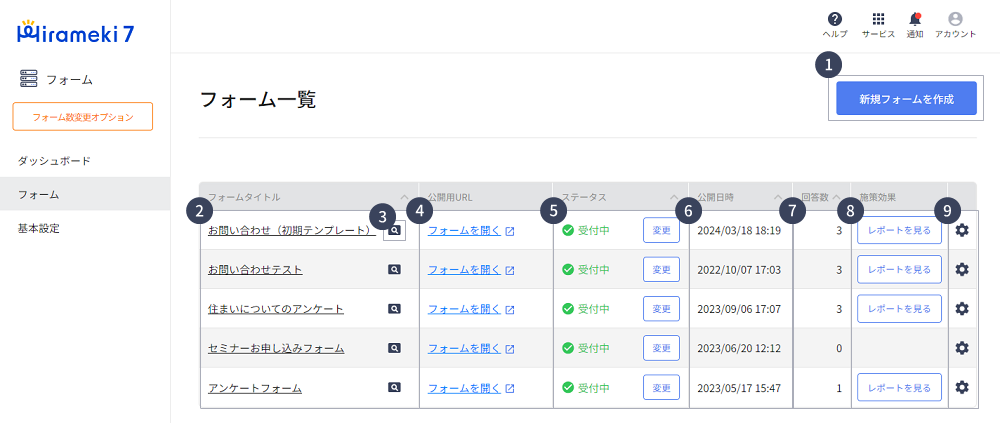Click date 2024/03/18 18:19
The width and height of the screenshot is (1000, 423).
point(739,230)
